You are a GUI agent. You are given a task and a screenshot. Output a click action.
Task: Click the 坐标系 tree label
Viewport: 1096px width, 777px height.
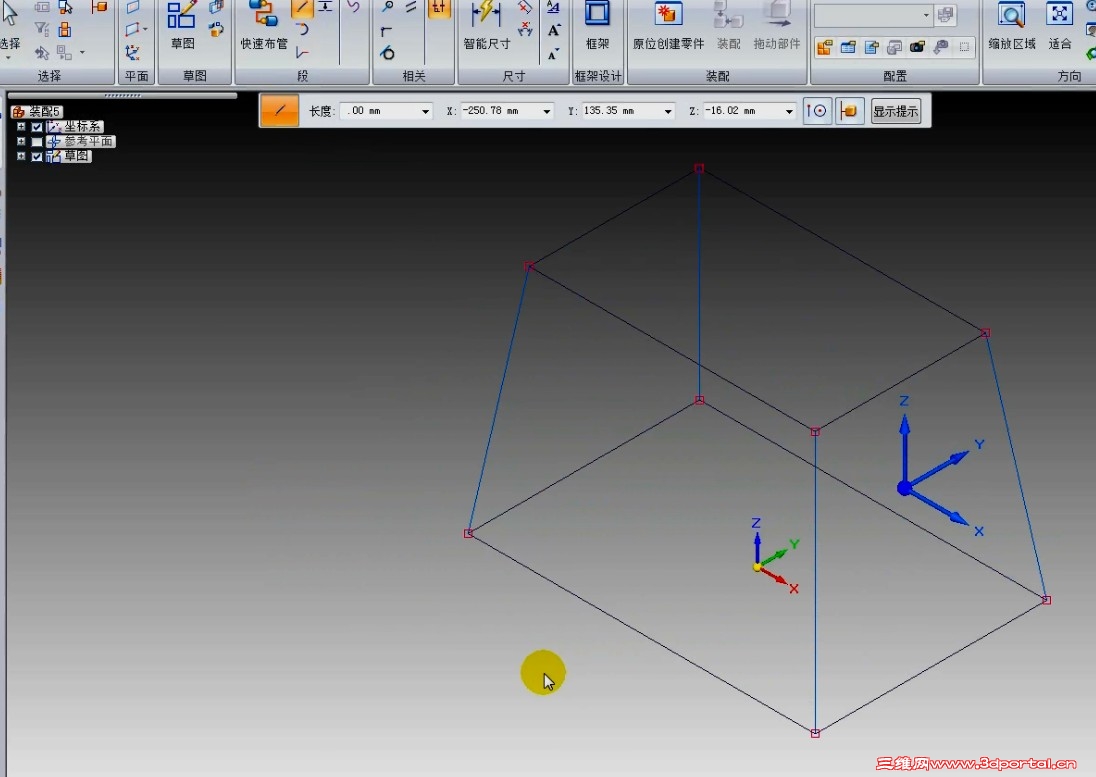coord(82,126)
